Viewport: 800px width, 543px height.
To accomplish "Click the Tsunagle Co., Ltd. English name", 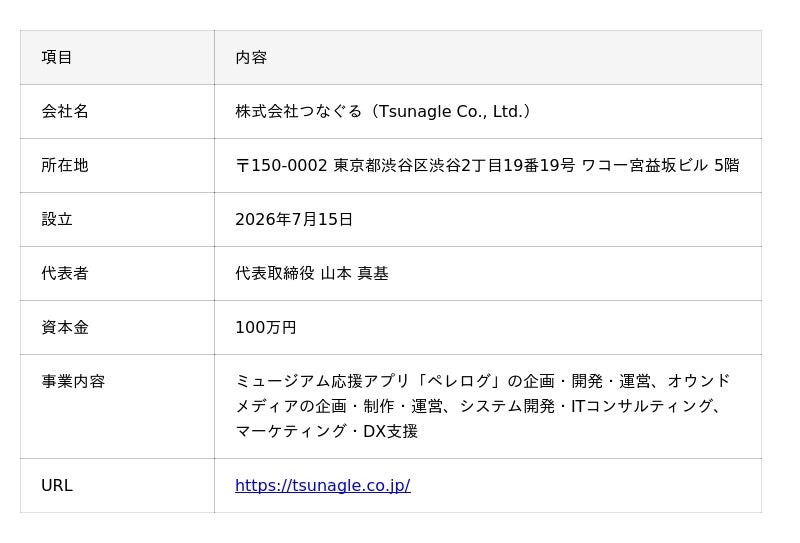I will point(451,111).
